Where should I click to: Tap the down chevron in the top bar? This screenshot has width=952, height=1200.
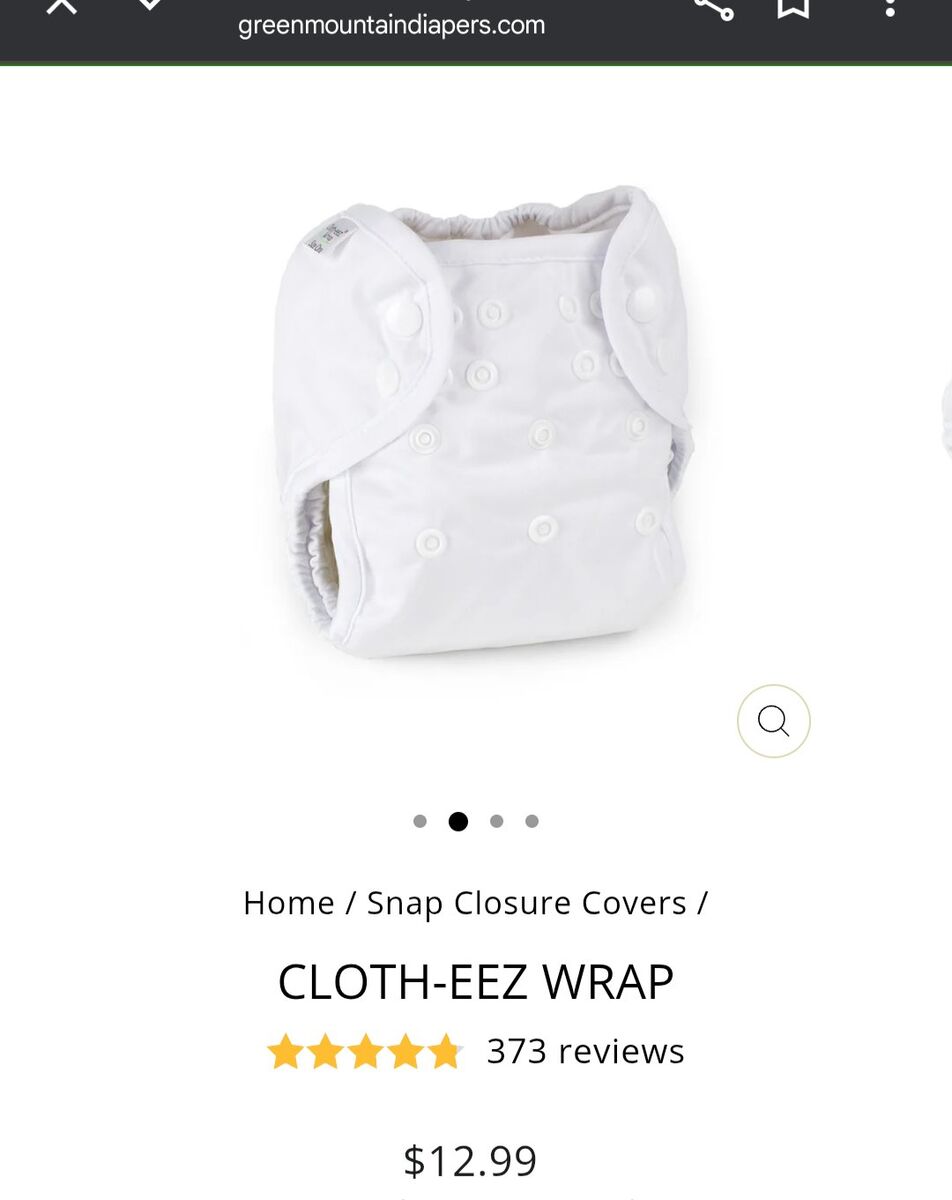click(x=149, y=5)
